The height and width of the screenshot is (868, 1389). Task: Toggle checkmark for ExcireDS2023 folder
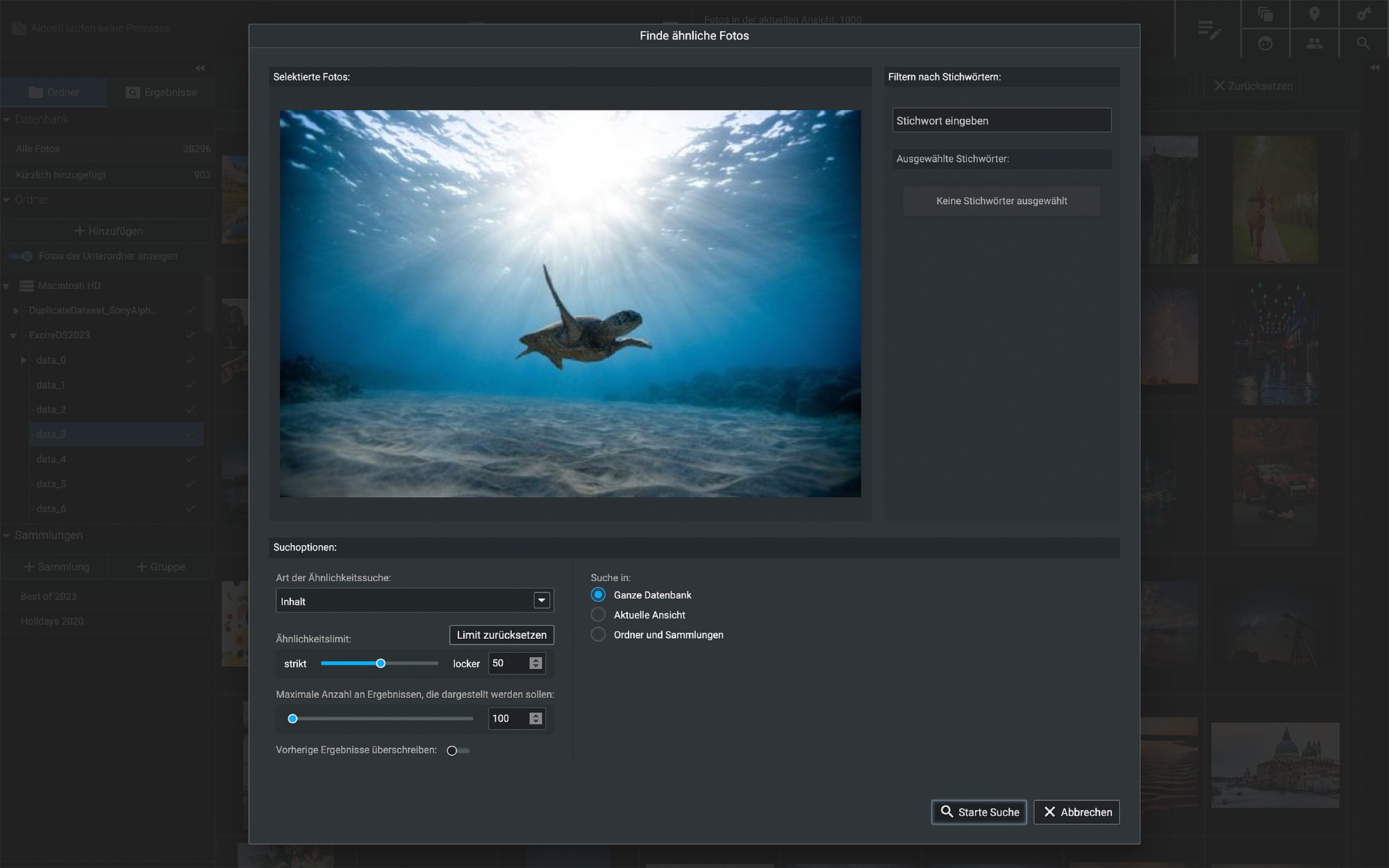tap(191, 335)
